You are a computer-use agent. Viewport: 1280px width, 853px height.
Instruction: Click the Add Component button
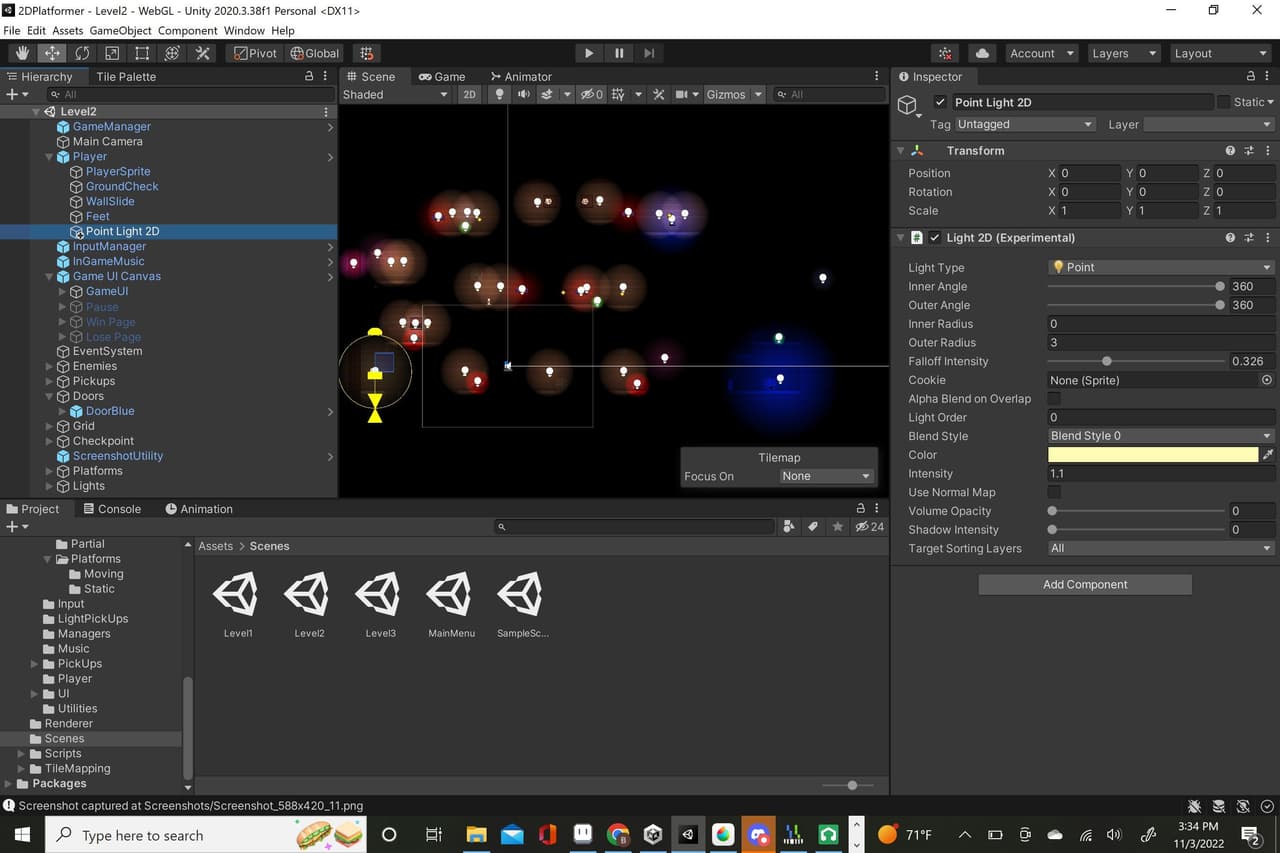pyautogui.click(x=1085, y=585)
